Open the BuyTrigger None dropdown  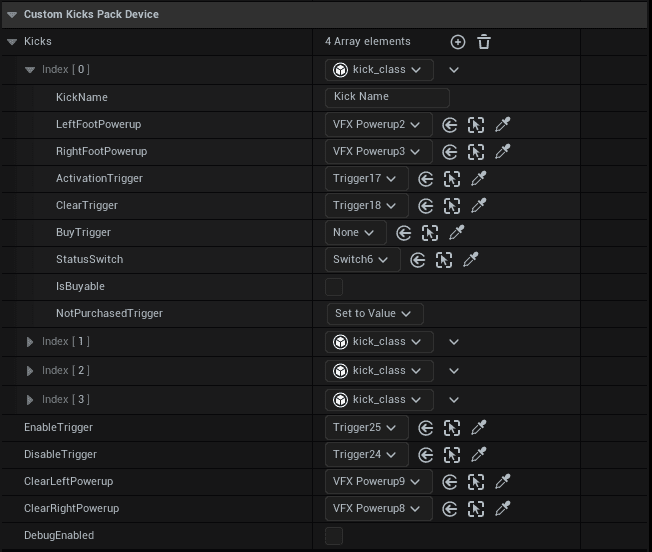tap(356, 233)
